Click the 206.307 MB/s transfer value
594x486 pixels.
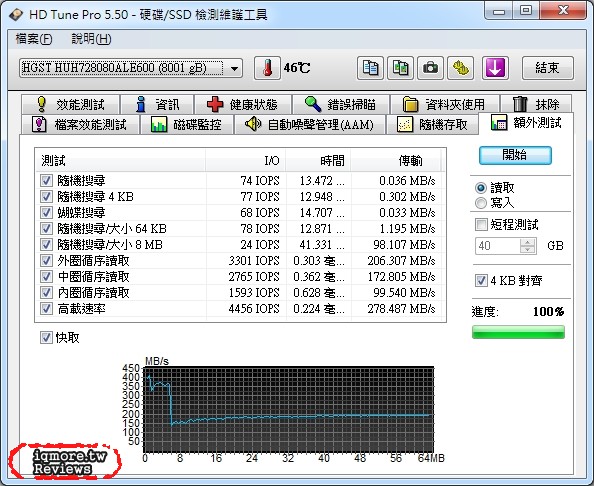point(401,261)
